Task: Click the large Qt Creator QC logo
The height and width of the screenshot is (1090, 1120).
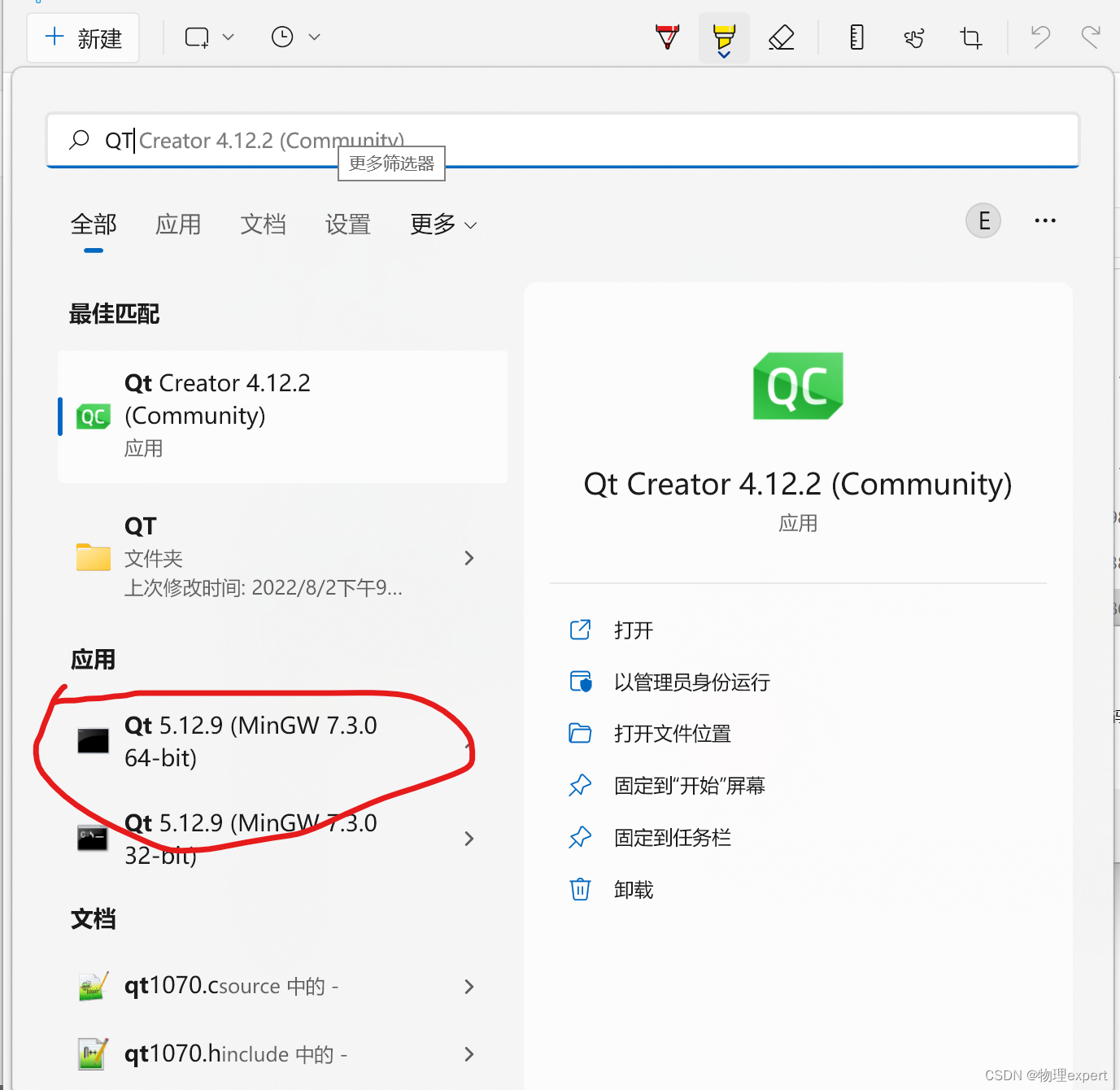Action: click(x=798, y=386)
